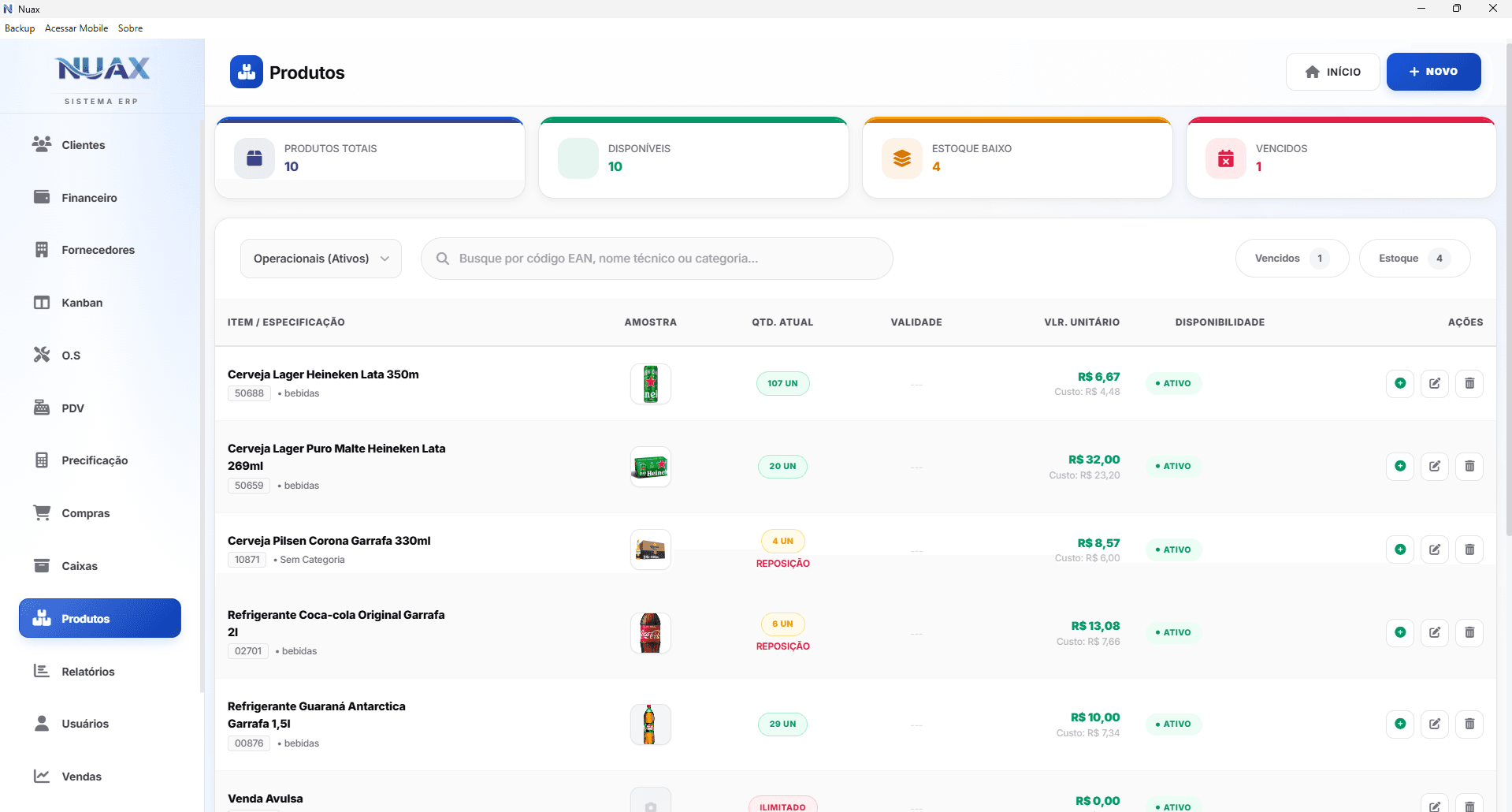This screenshot has height=812, width=1512.
Task: Click the Compras shopping cart icon
Action: pos(42,512)
